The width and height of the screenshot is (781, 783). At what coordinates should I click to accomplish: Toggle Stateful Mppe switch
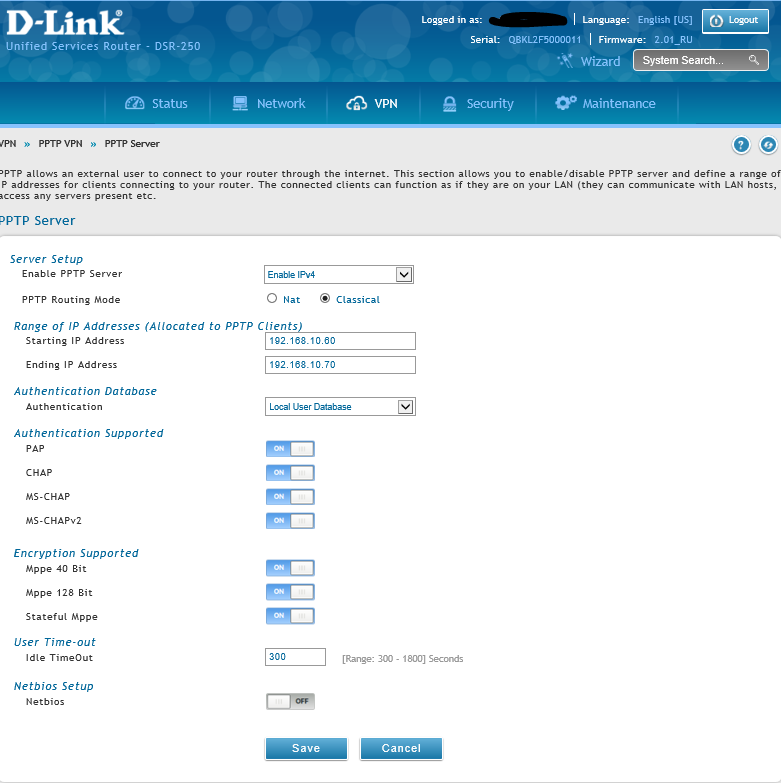pos(290,616)
